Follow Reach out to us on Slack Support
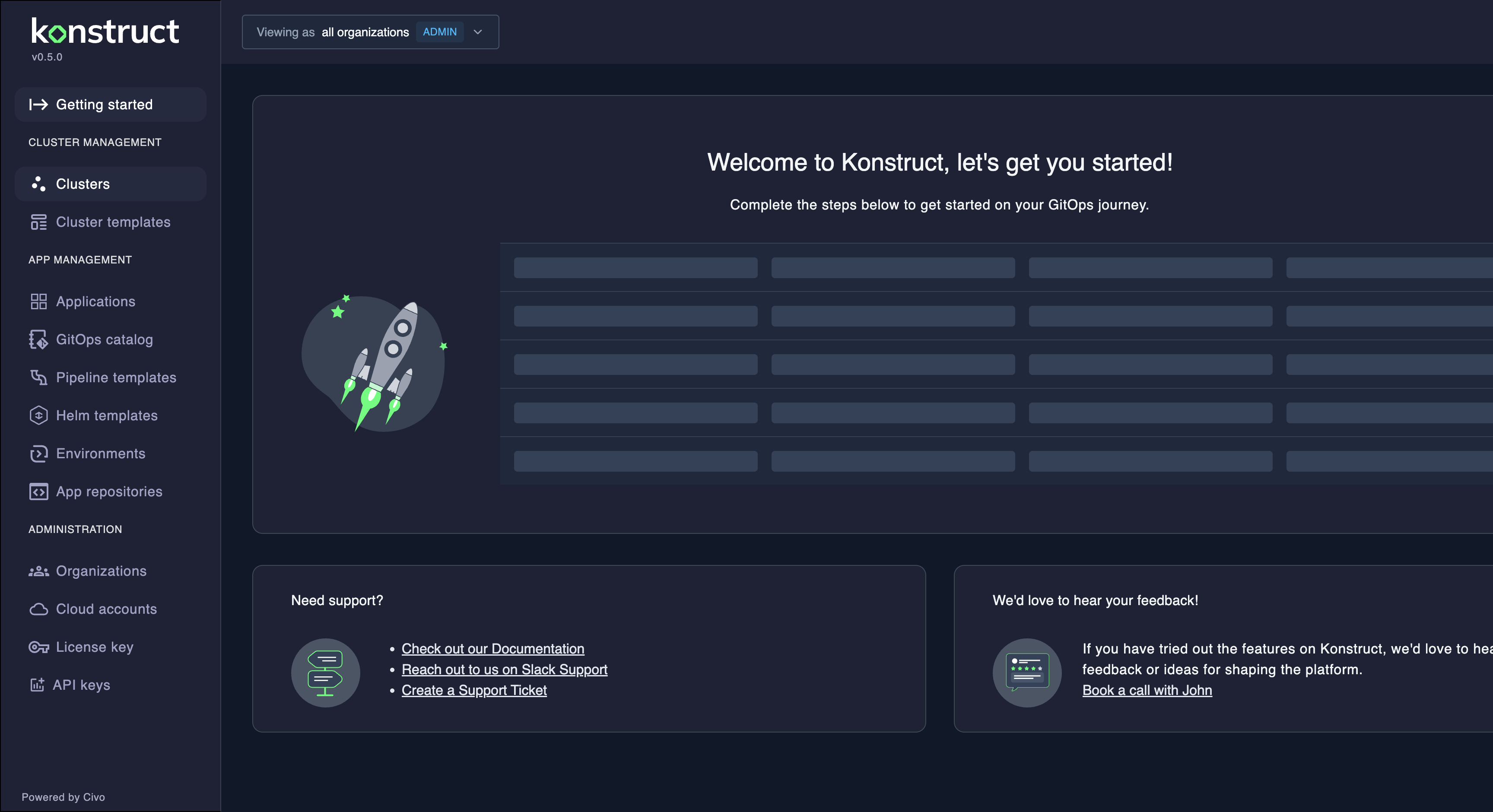This screenshot has width=1493, height=812. 504,669
